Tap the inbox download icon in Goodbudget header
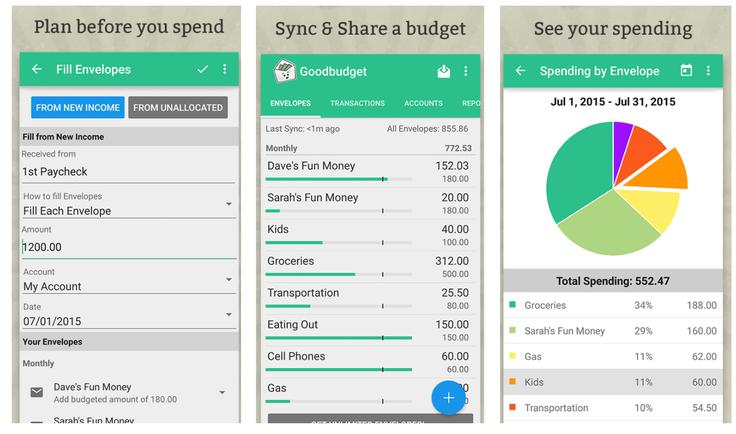Image resolution: width=736 pixels, height=434 pixels. (444, 71)
